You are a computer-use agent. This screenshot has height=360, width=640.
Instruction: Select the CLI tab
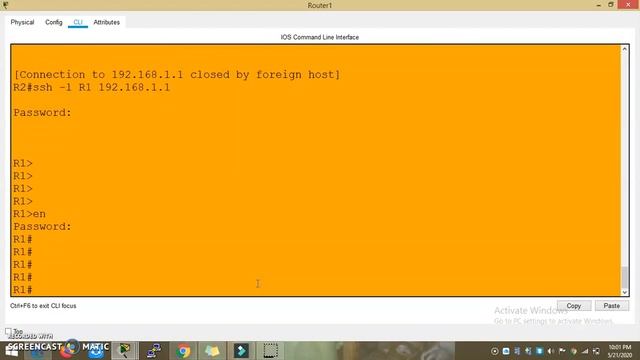click(78, 22)
